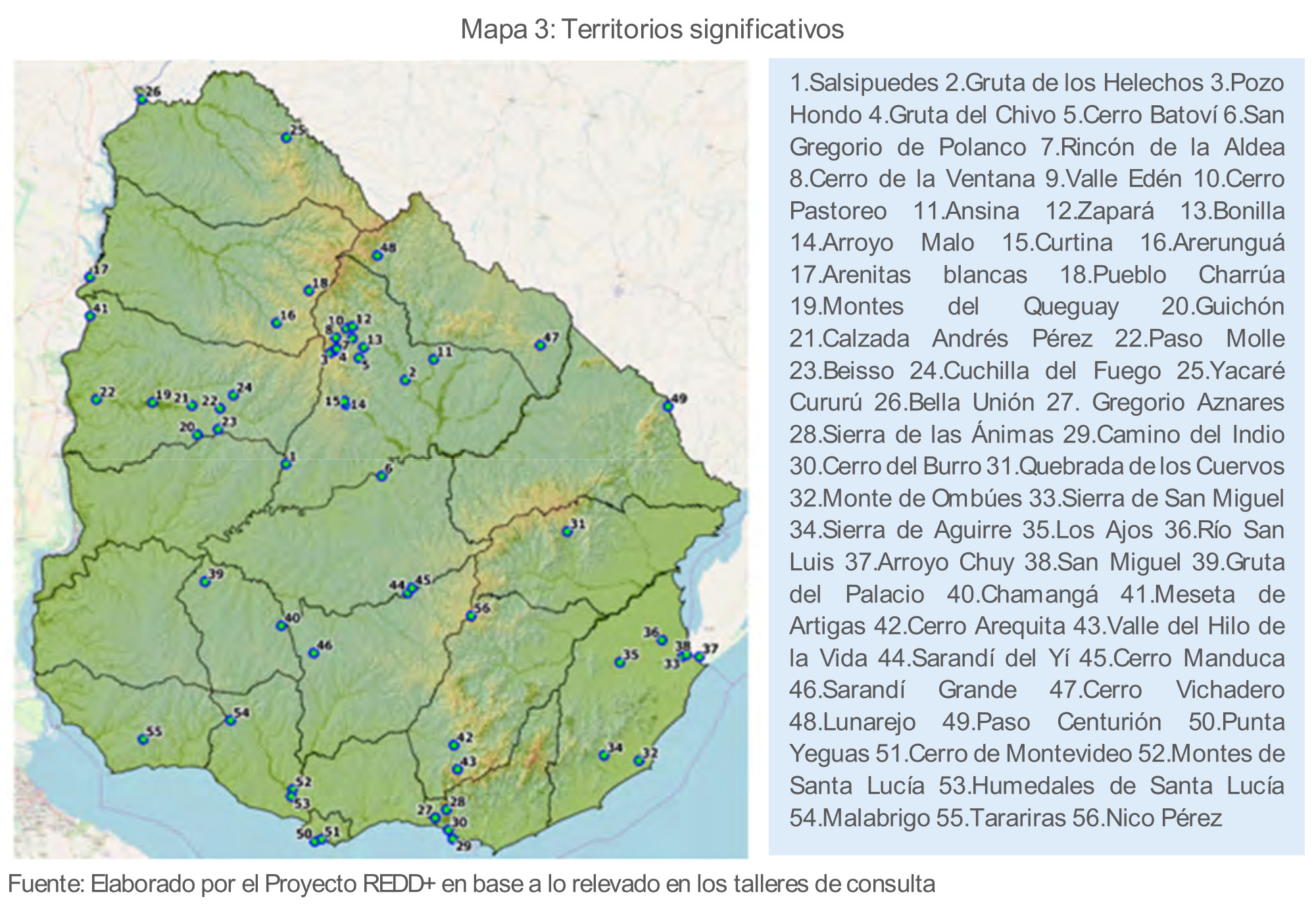Select legend text '11.Ansina'
Screen dimensions: 1316x905
(966, 210)
